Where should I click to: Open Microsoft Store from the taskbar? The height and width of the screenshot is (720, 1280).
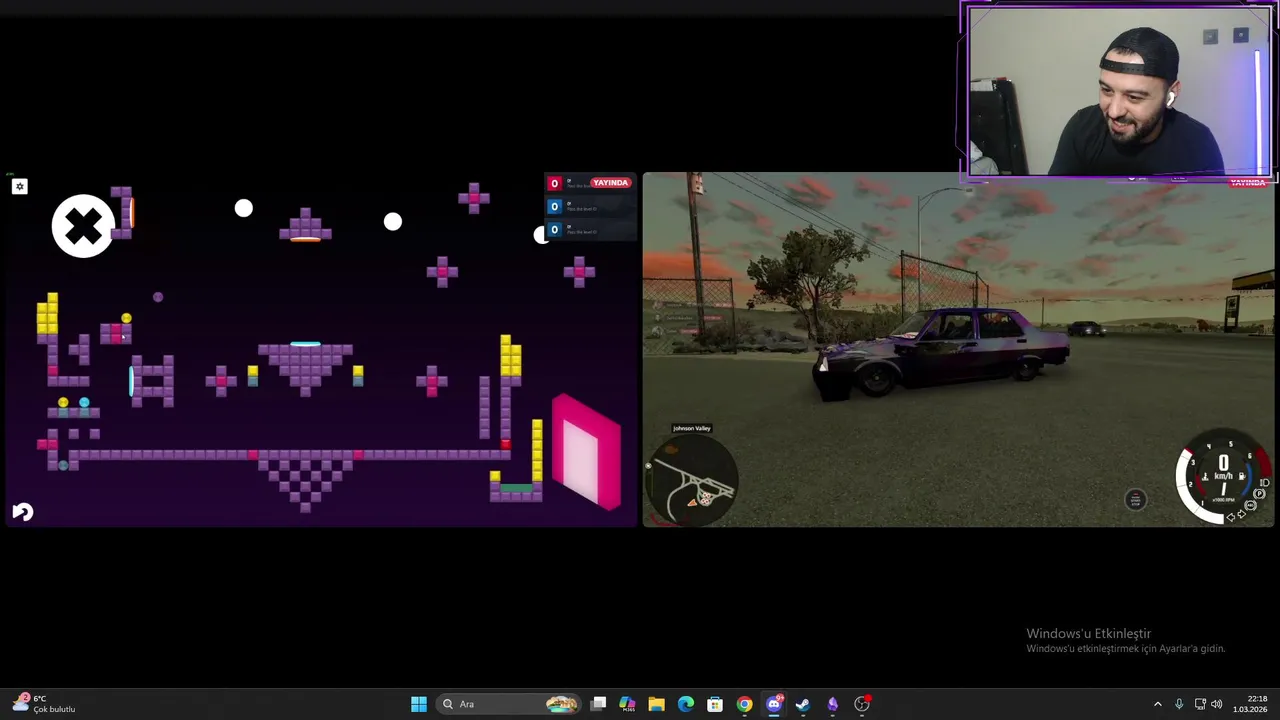pos(715,704)
